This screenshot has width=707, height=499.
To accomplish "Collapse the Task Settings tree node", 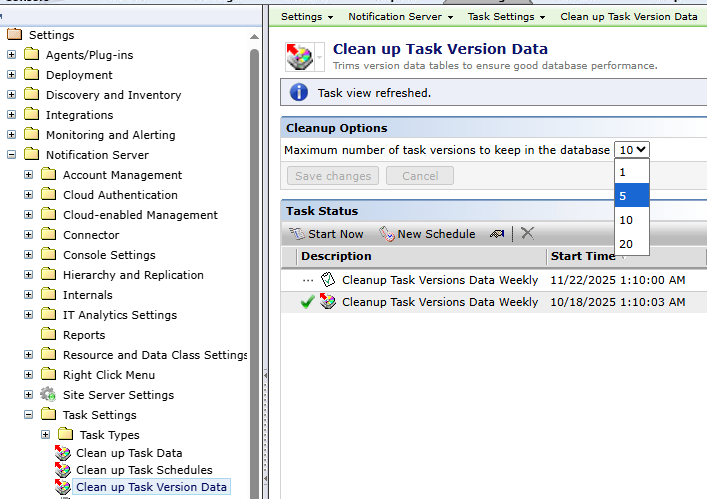I will (29, 415).
